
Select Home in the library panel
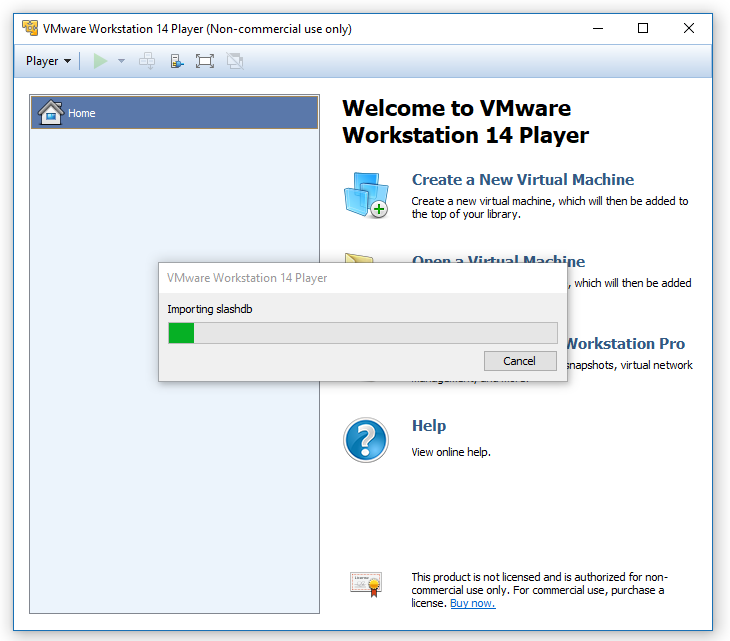coord(175,113)
